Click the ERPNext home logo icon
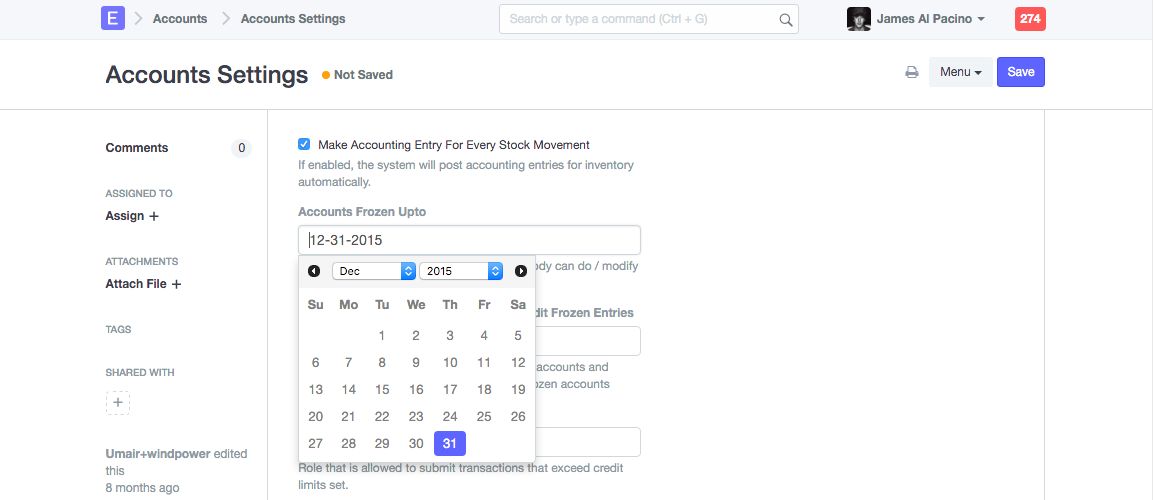Screen dimensions: 1153x500 (113, 19)
